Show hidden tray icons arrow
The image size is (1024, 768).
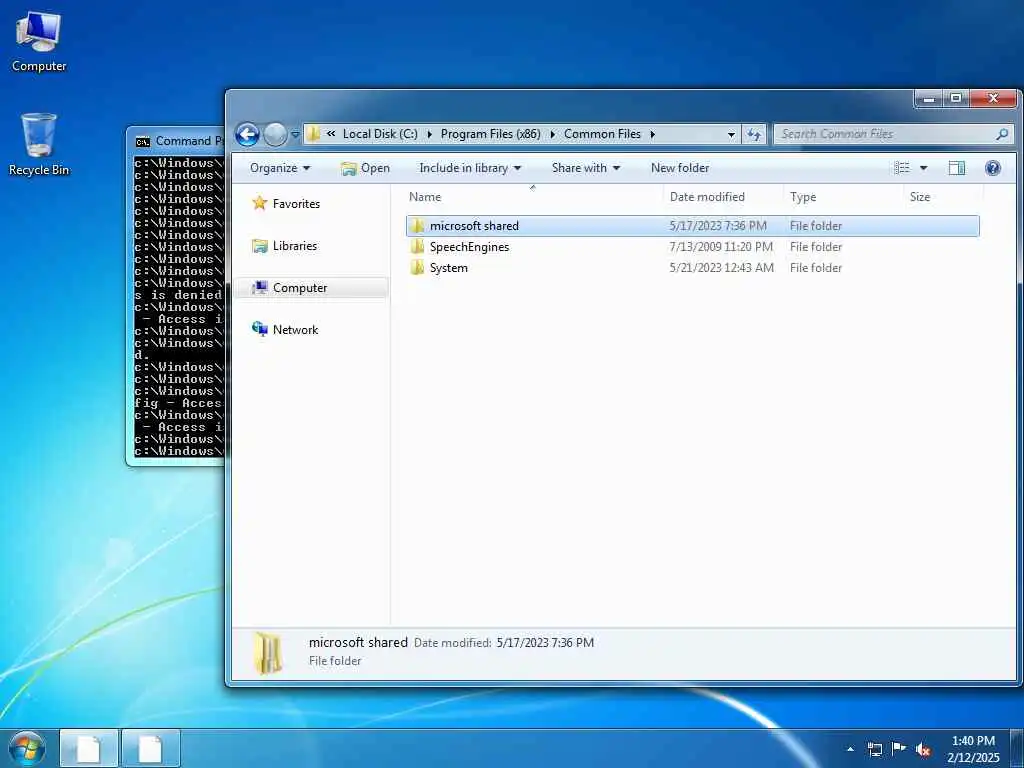[x=850, y=749]
